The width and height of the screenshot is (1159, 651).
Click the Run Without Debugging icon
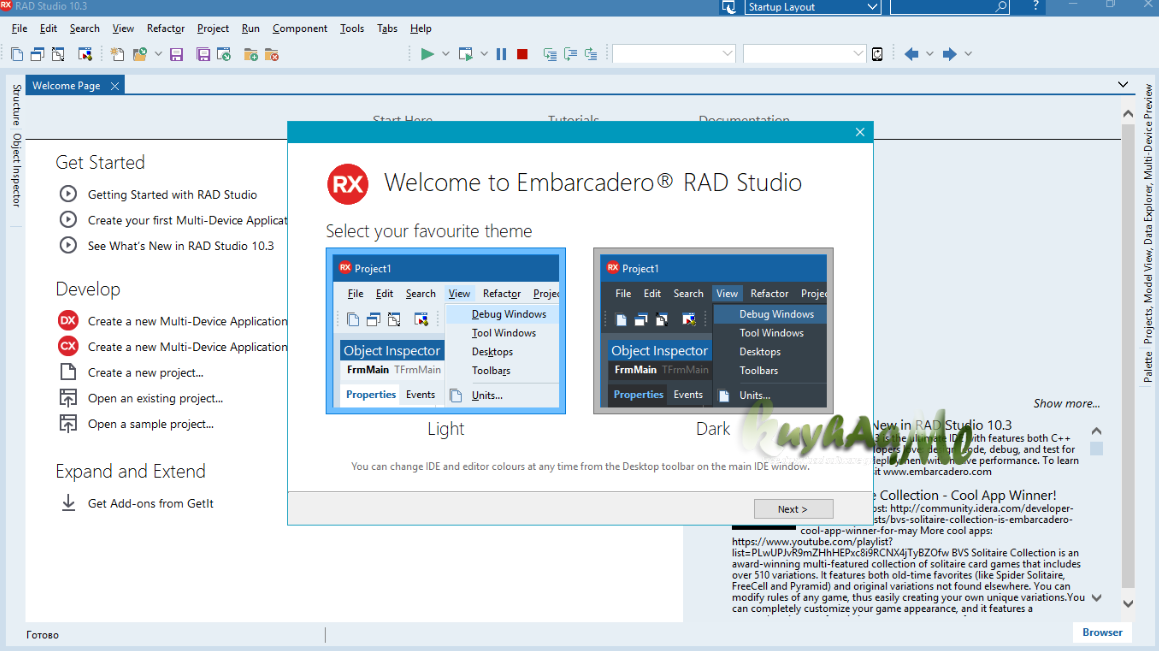click(x=466, y=53)
